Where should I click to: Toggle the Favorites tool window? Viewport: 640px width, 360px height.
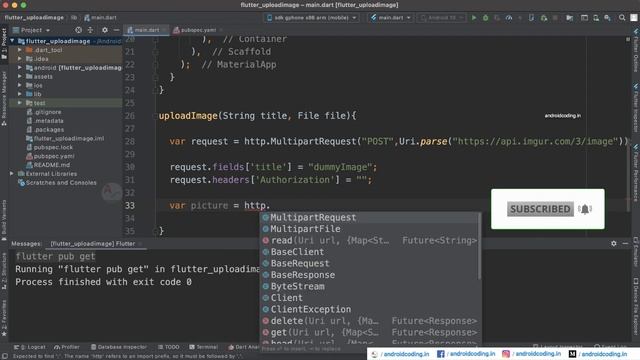pos(4,318)
